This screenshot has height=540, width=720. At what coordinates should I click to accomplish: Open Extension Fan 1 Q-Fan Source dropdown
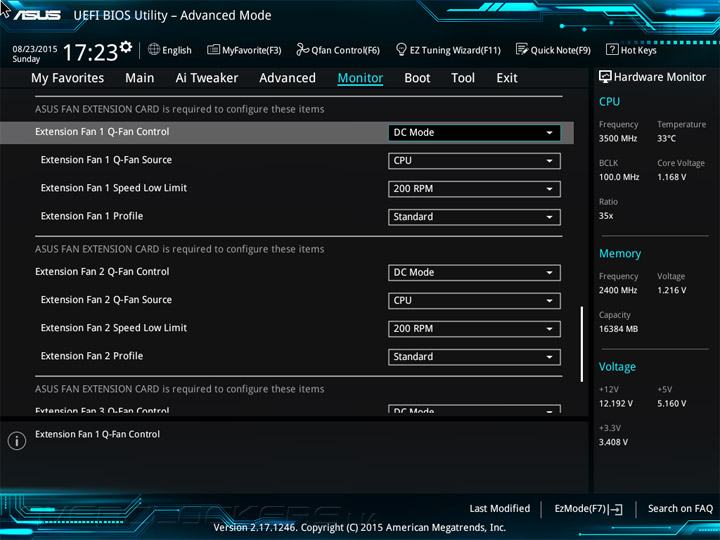(474, 161)
